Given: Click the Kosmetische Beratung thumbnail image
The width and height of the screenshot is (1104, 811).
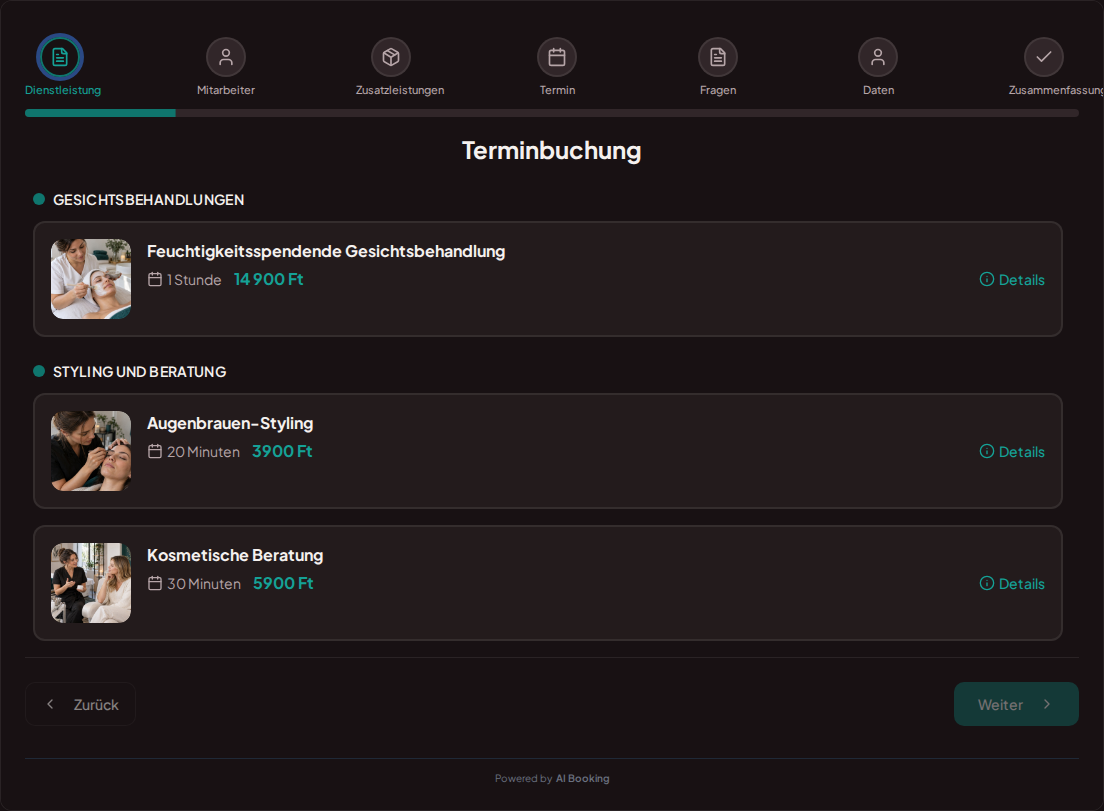Looking at the screenshot, I should pos(91,583).
